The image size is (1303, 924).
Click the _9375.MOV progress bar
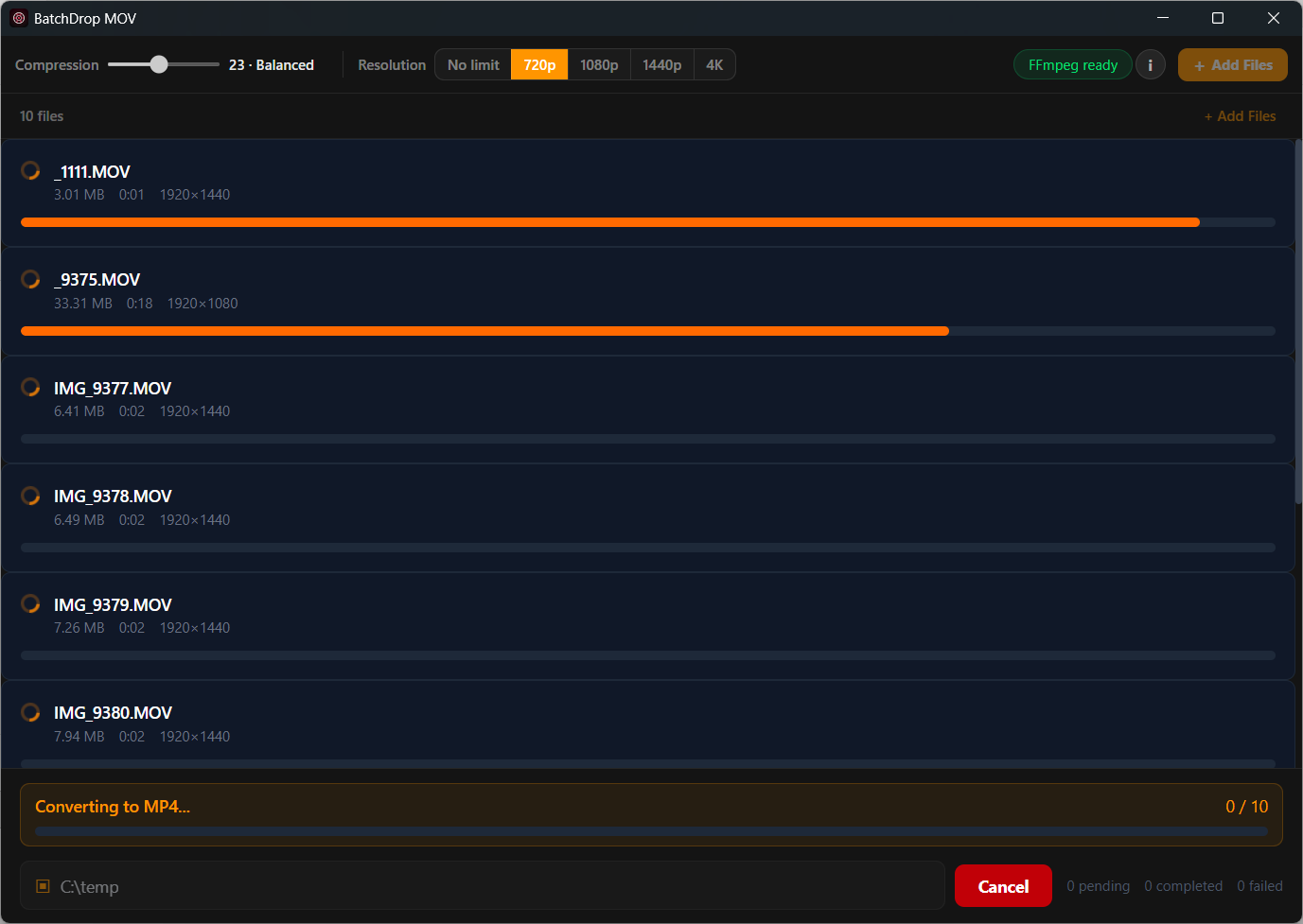(x=648, y=331)
